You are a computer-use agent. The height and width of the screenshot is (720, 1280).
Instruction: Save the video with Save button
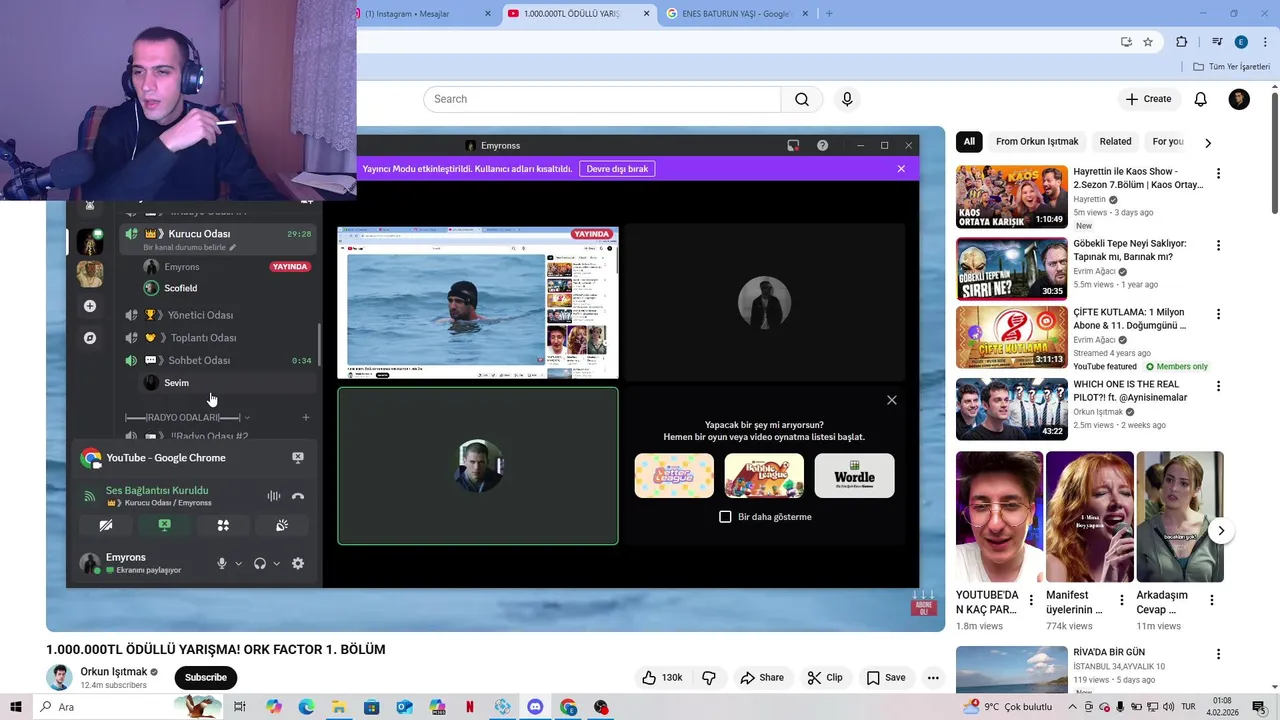coord(885,677)
